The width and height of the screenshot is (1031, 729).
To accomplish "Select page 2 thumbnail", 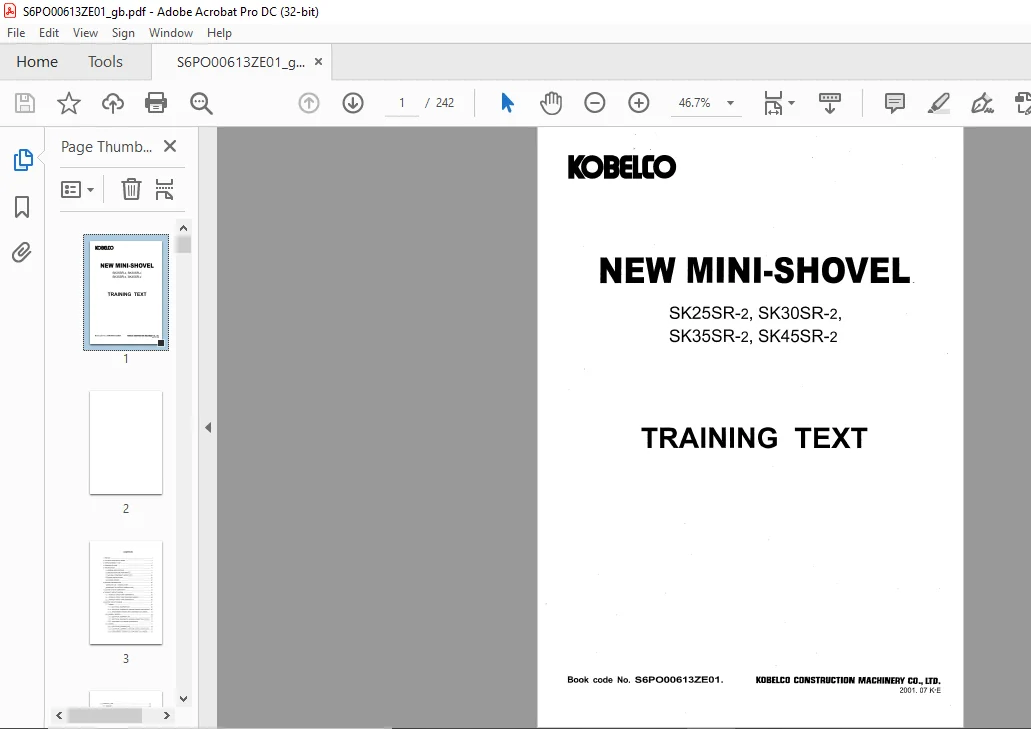I will (x=126, y=442).
